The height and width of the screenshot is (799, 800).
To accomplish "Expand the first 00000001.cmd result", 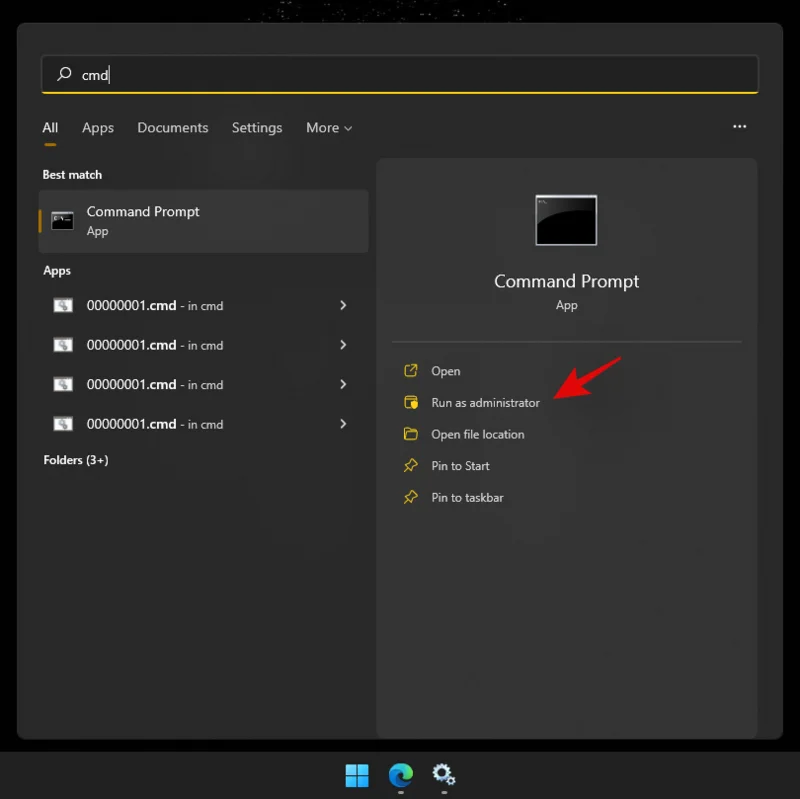I will click(343, 305).
